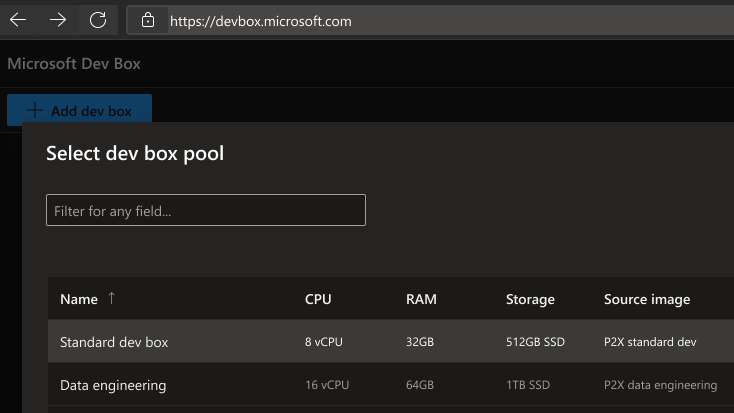
Task: Click the 8 vCPU cell
Action: pyautogui.click(x=324, y=342)
